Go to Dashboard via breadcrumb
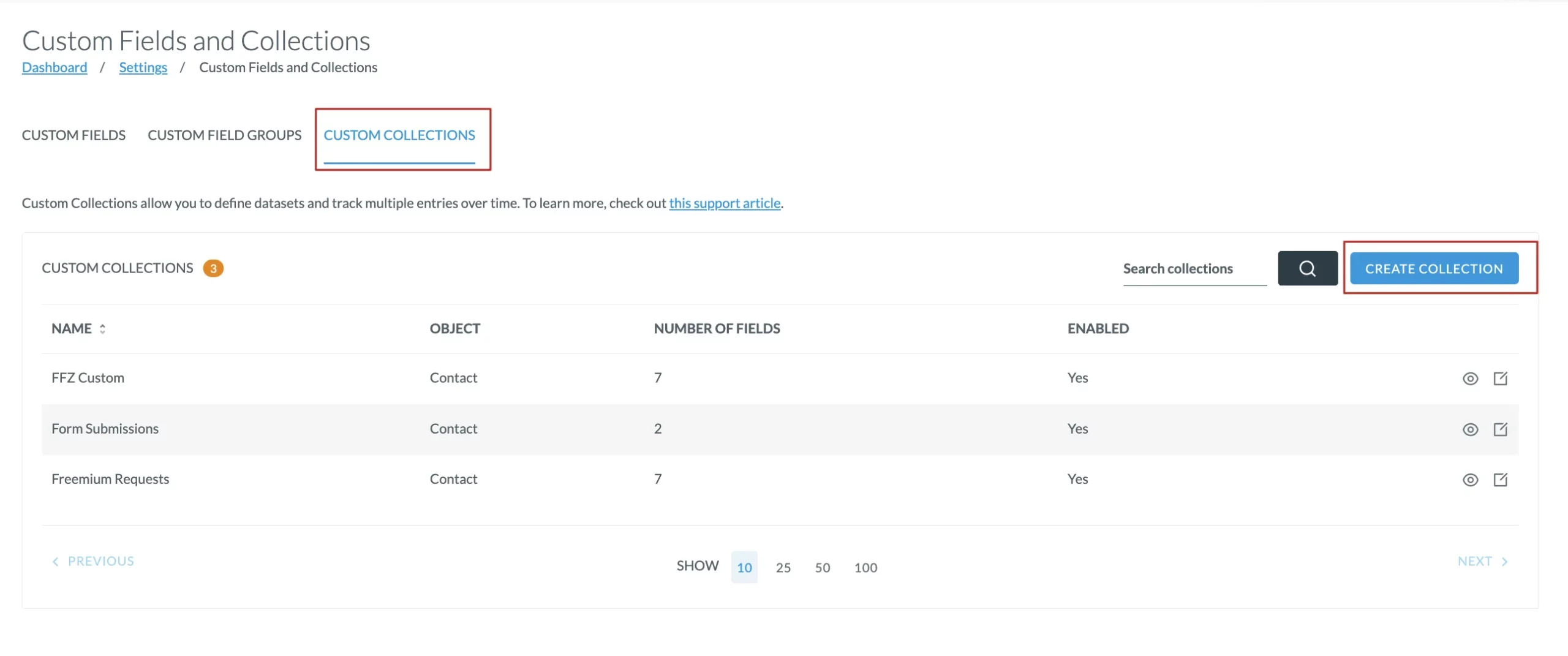 [x=55, y=67]
